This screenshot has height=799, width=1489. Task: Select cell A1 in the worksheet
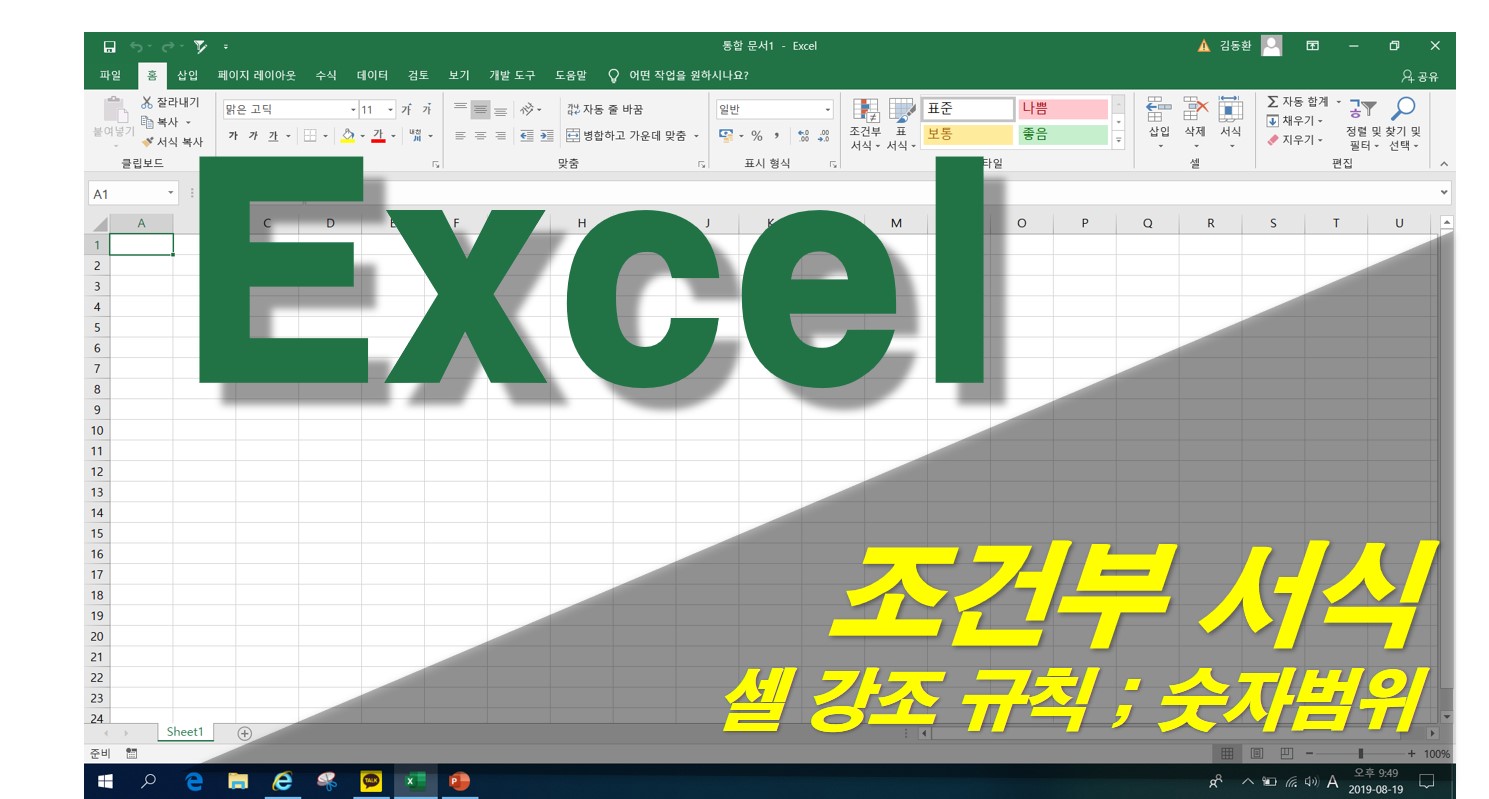point(141,244)
